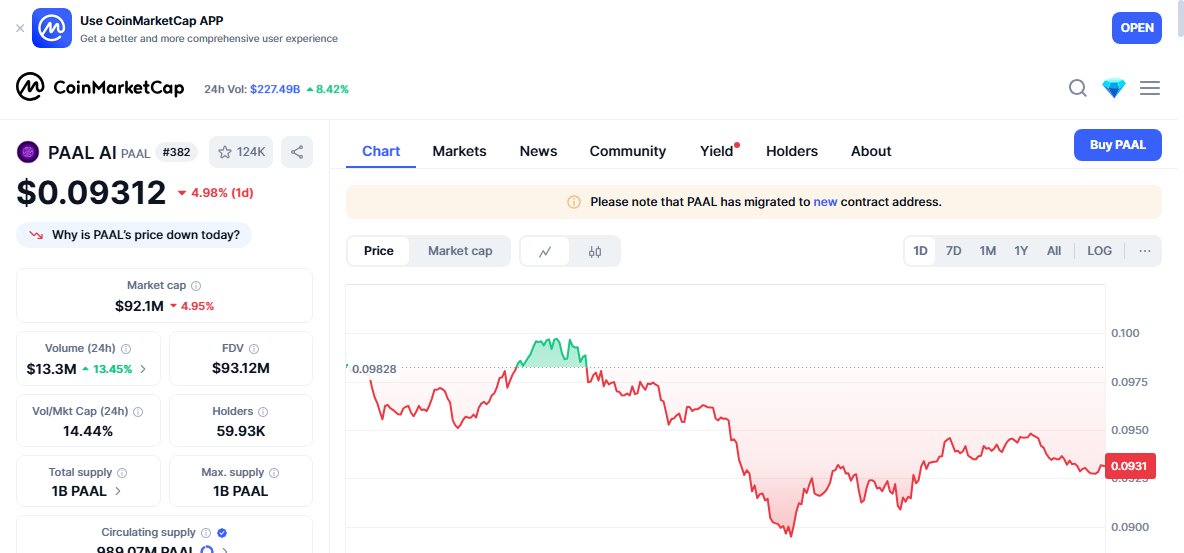The image size is (1184, 553).
Task: Click the 1B PAAL max supply value
Action: [240, 491]
